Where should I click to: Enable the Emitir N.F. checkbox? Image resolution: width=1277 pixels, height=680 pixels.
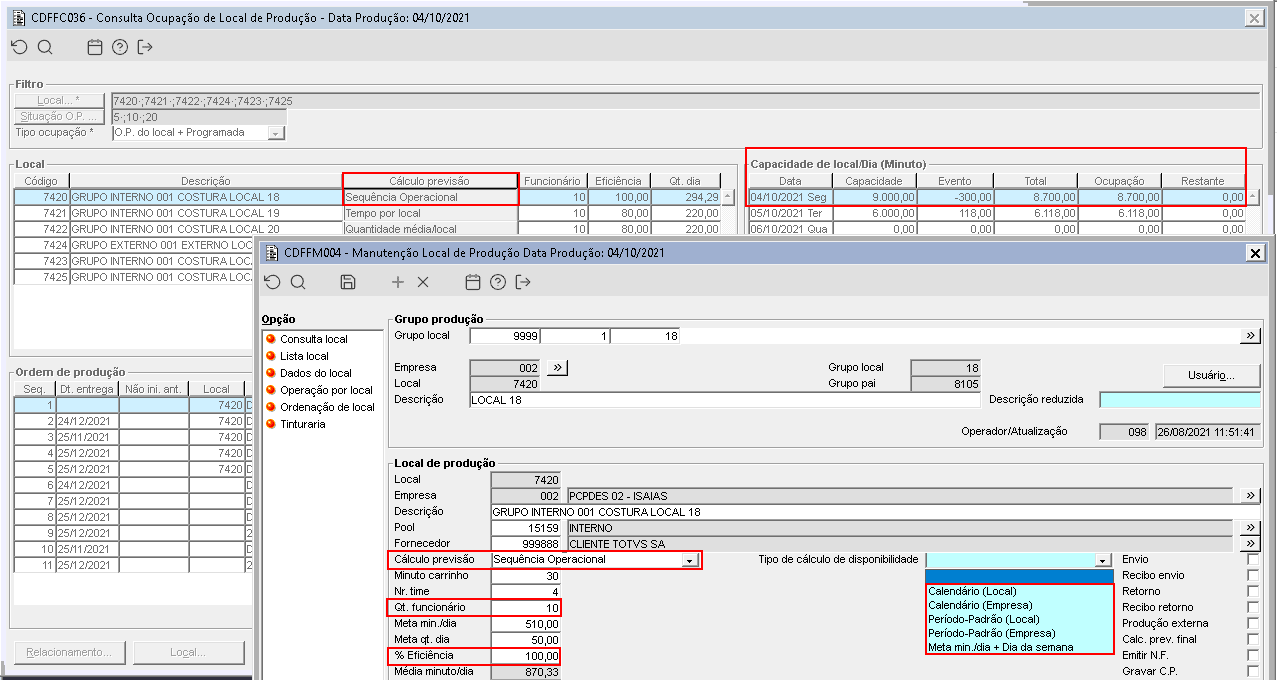click(1253, 655)
